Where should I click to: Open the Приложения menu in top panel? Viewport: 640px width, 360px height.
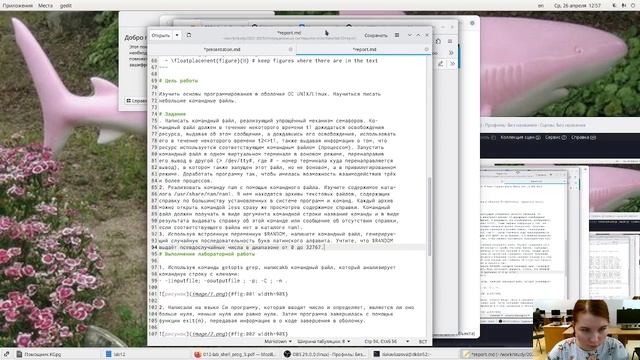click(x=18, y=6)
